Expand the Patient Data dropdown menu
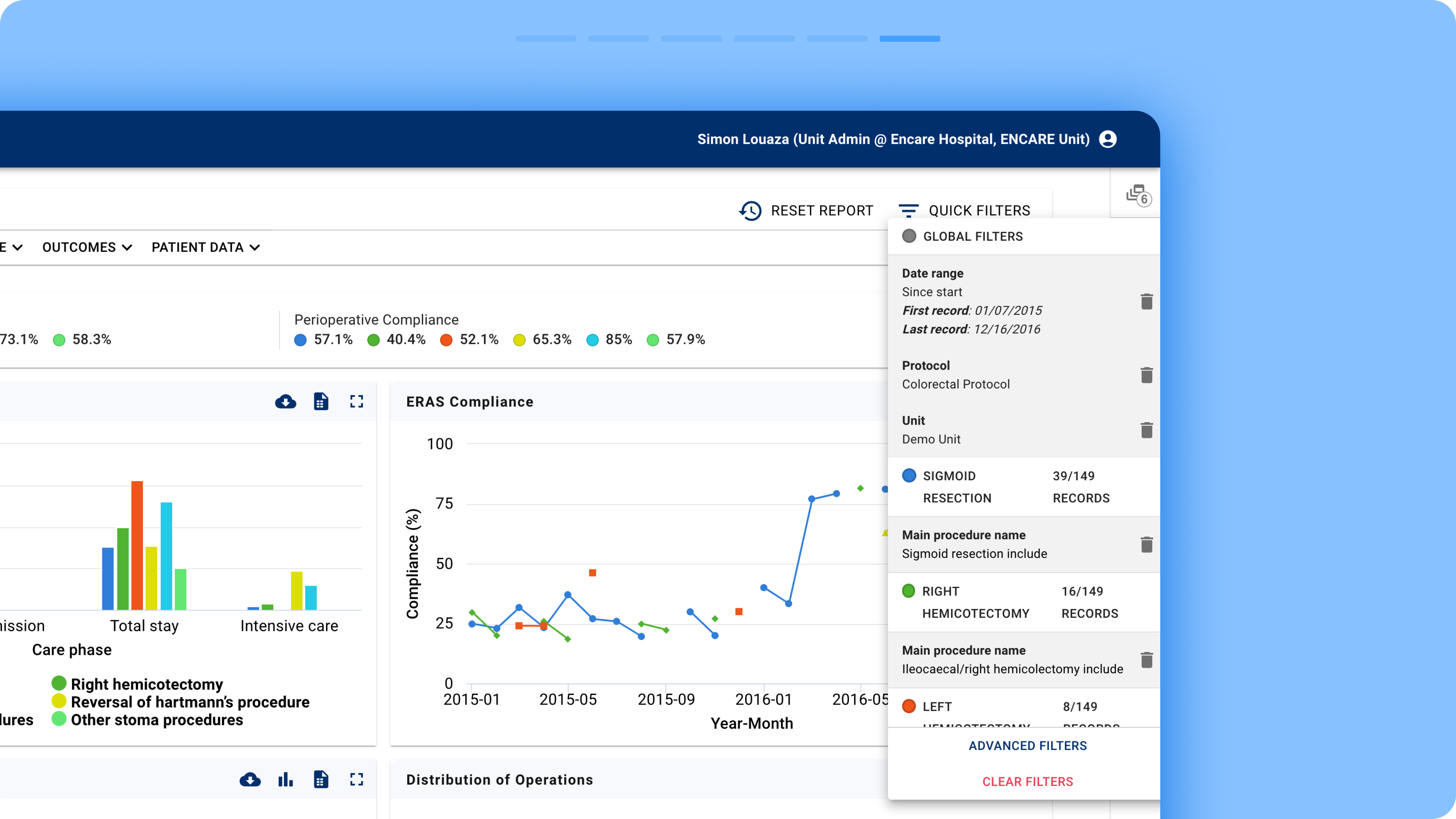Image resolution: width=1456 pixels, height=819 pixels. [x=206, y=247]
